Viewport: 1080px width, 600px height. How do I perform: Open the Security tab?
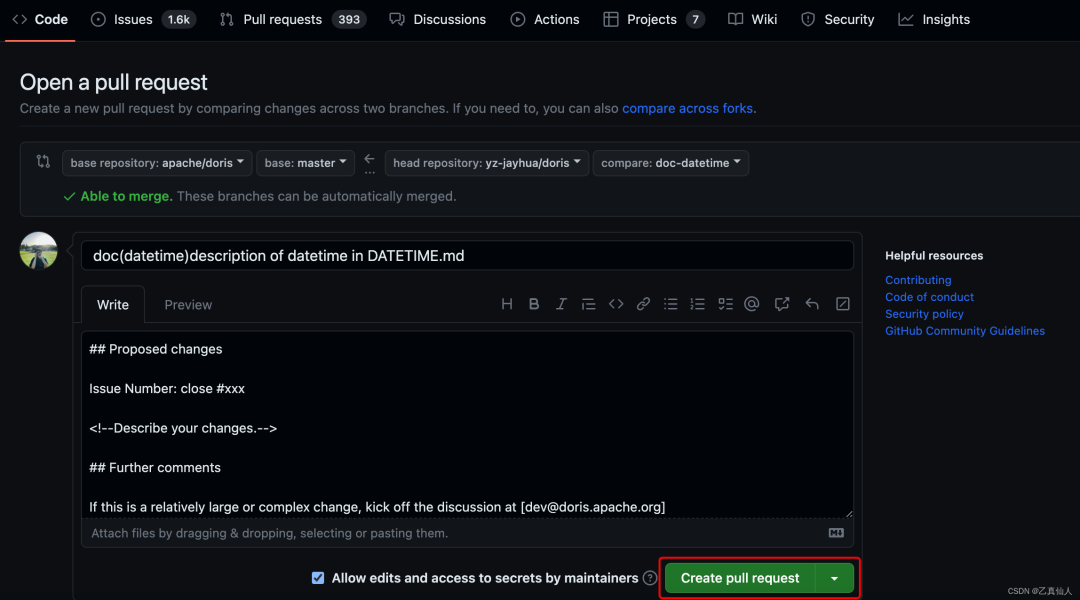[x=838, y=19]
